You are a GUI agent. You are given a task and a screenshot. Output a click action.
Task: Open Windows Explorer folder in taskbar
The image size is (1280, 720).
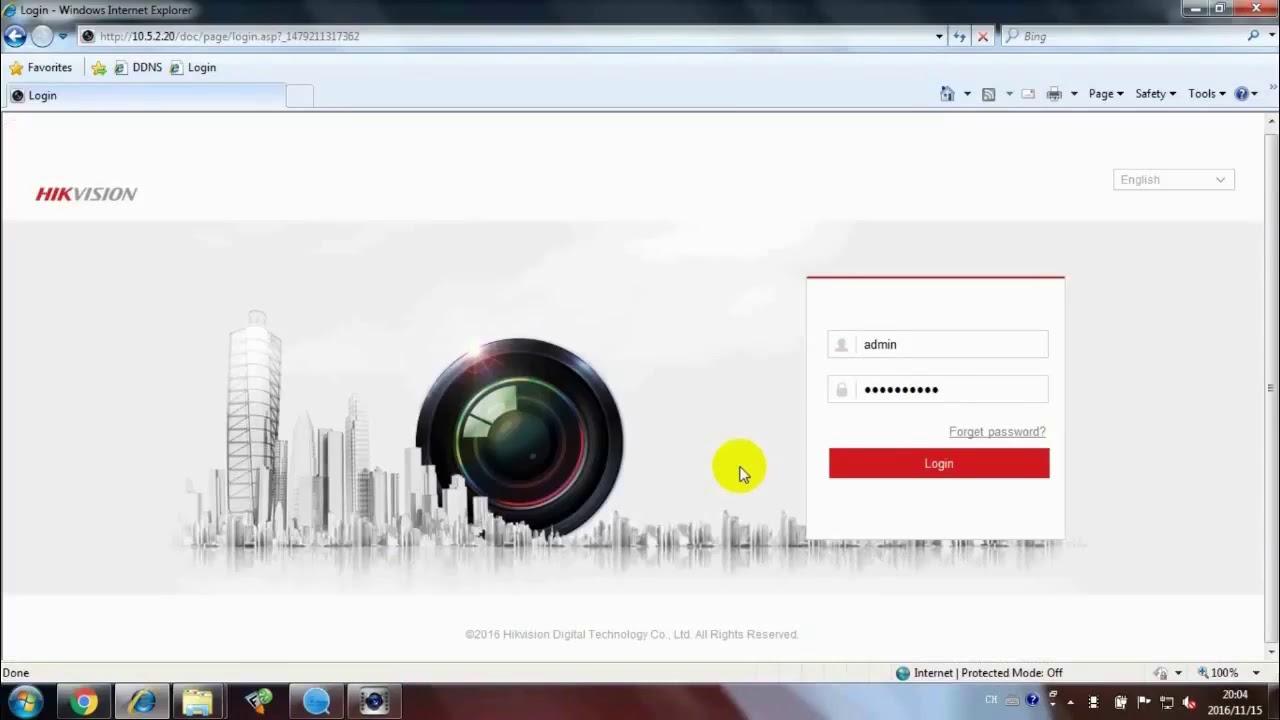click(x=199, y=702)
